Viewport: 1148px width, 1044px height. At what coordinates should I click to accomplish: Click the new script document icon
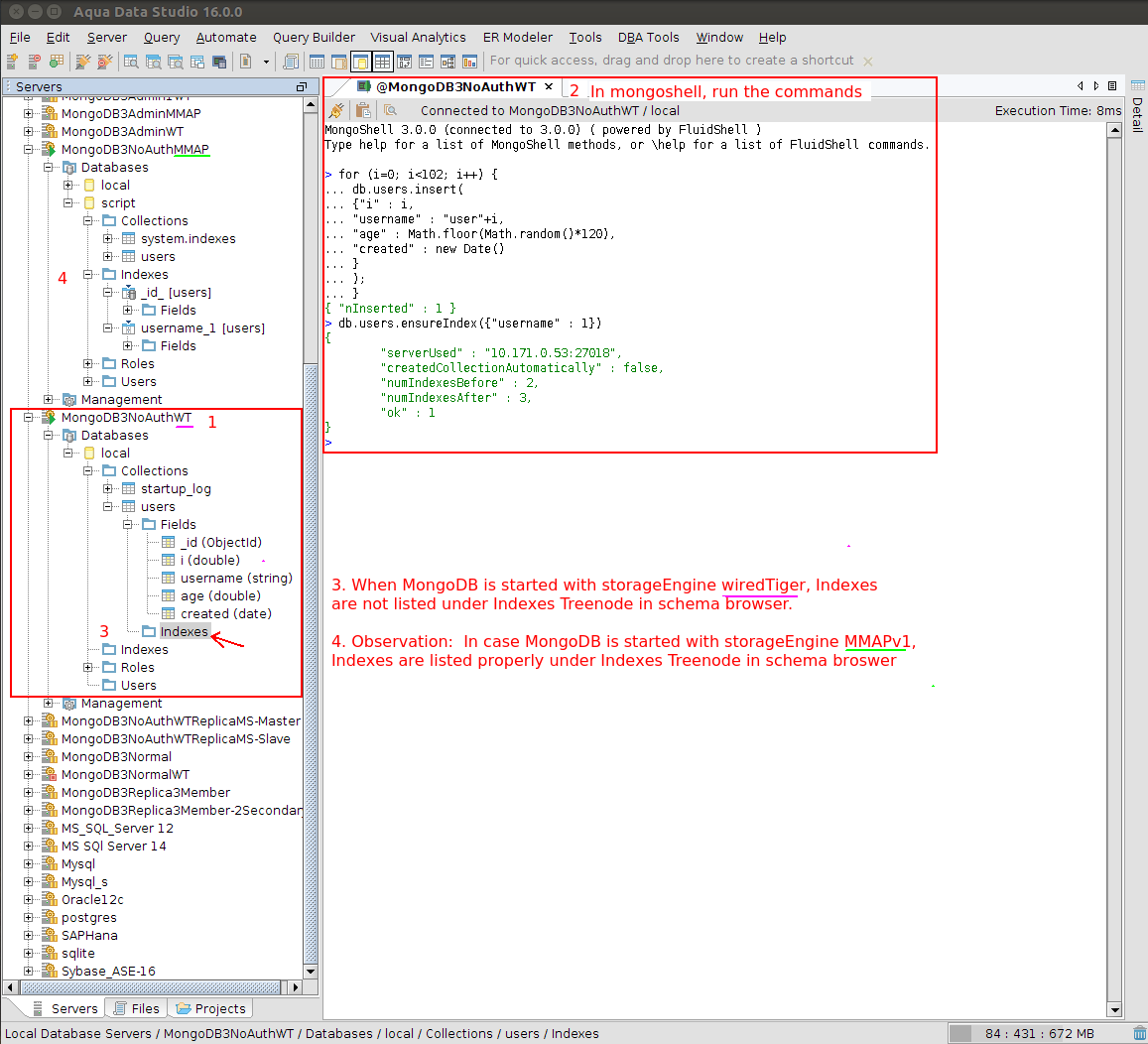[x=246, y=62]
